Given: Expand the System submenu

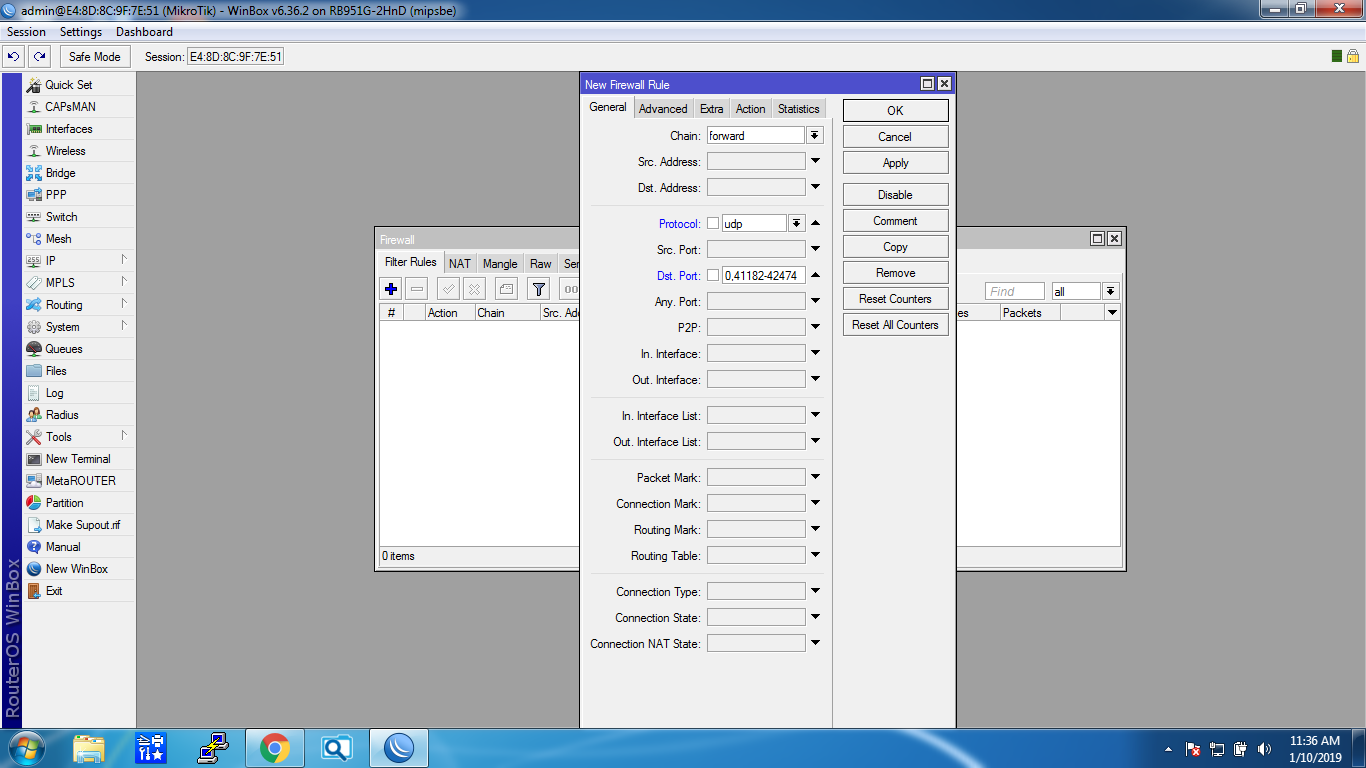Looking at the screenshot, I should tap(124, 326).
